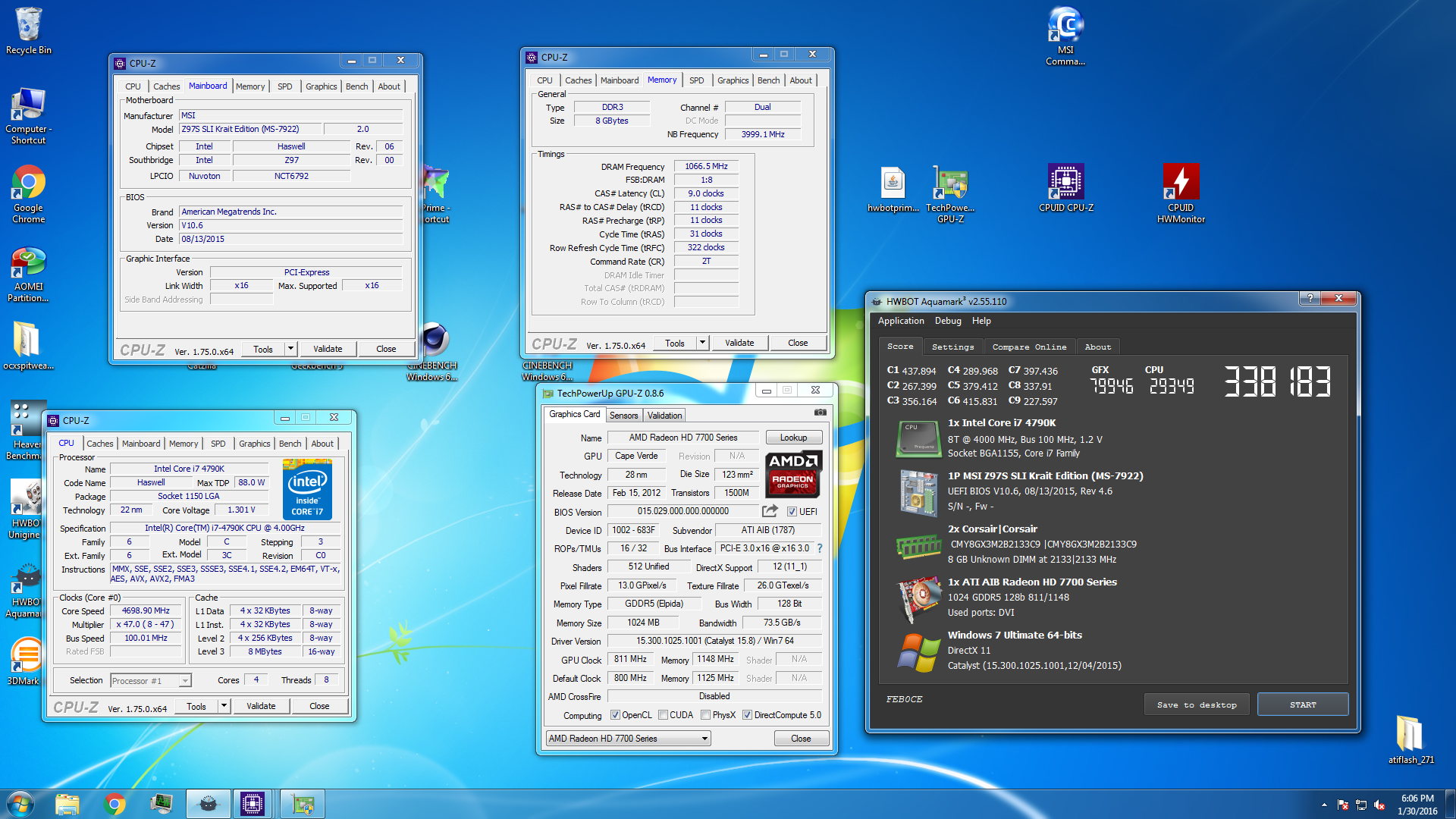Screen dimensions: 1456x819
Task: Show hidden tray icons arrow
Action: click(x=1324, y=805)
